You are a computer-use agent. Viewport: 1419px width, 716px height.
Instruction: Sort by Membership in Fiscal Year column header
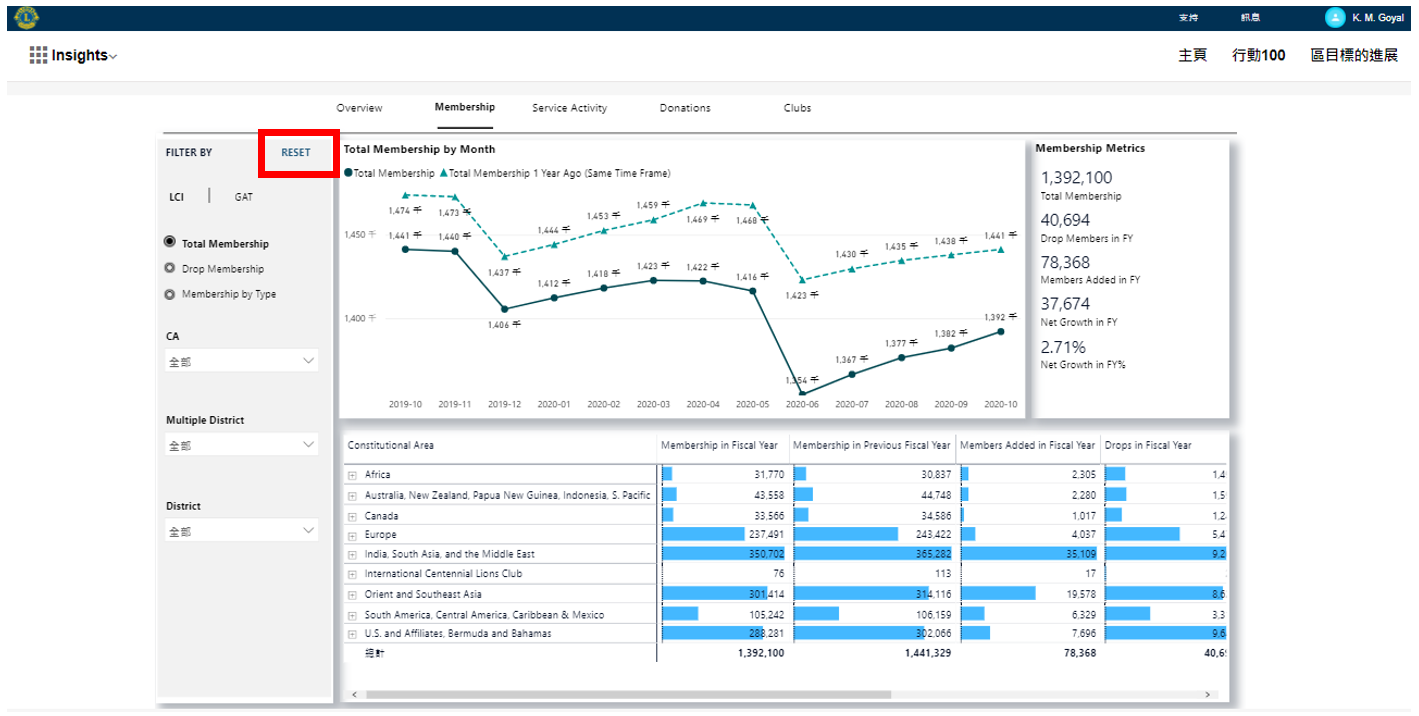(720, 445)
